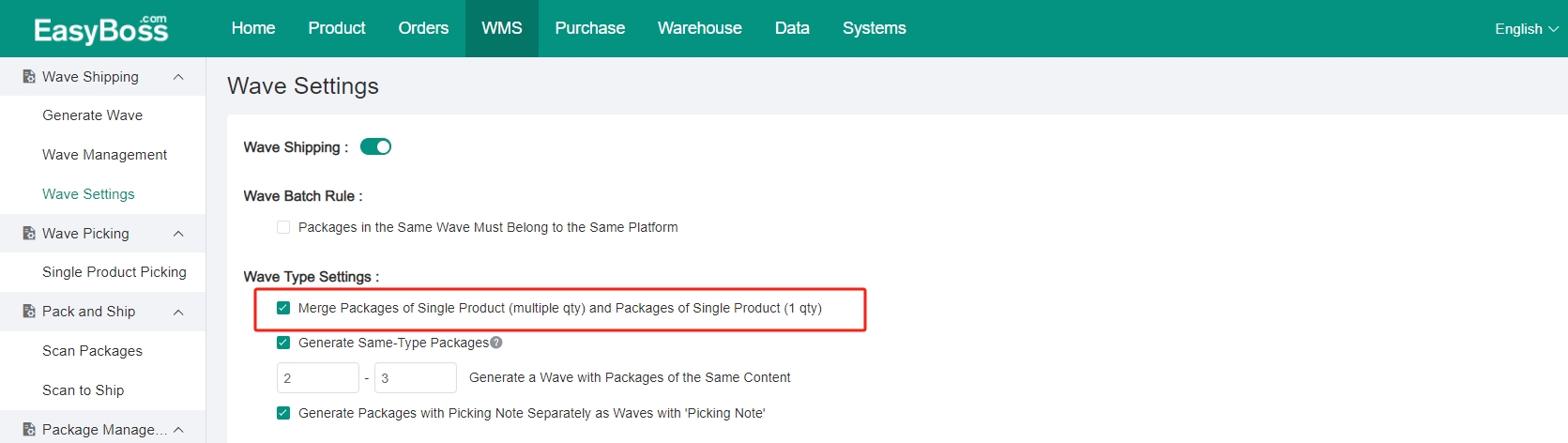Click the EasyBoss logo
This screenshot has width=1568, height=443.
click(x=101, y=29)
